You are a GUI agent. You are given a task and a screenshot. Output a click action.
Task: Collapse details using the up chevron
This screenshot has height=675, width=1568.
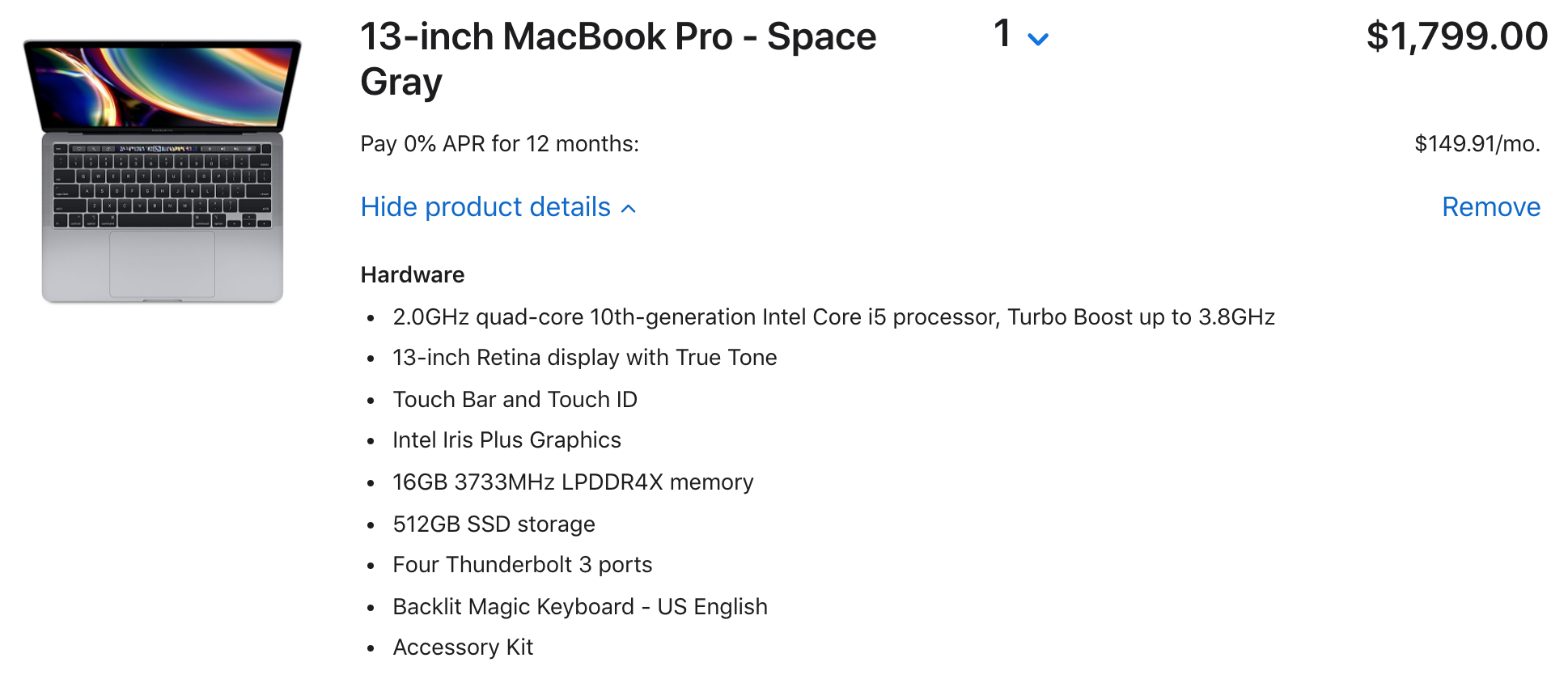click(x=629, y=209)
